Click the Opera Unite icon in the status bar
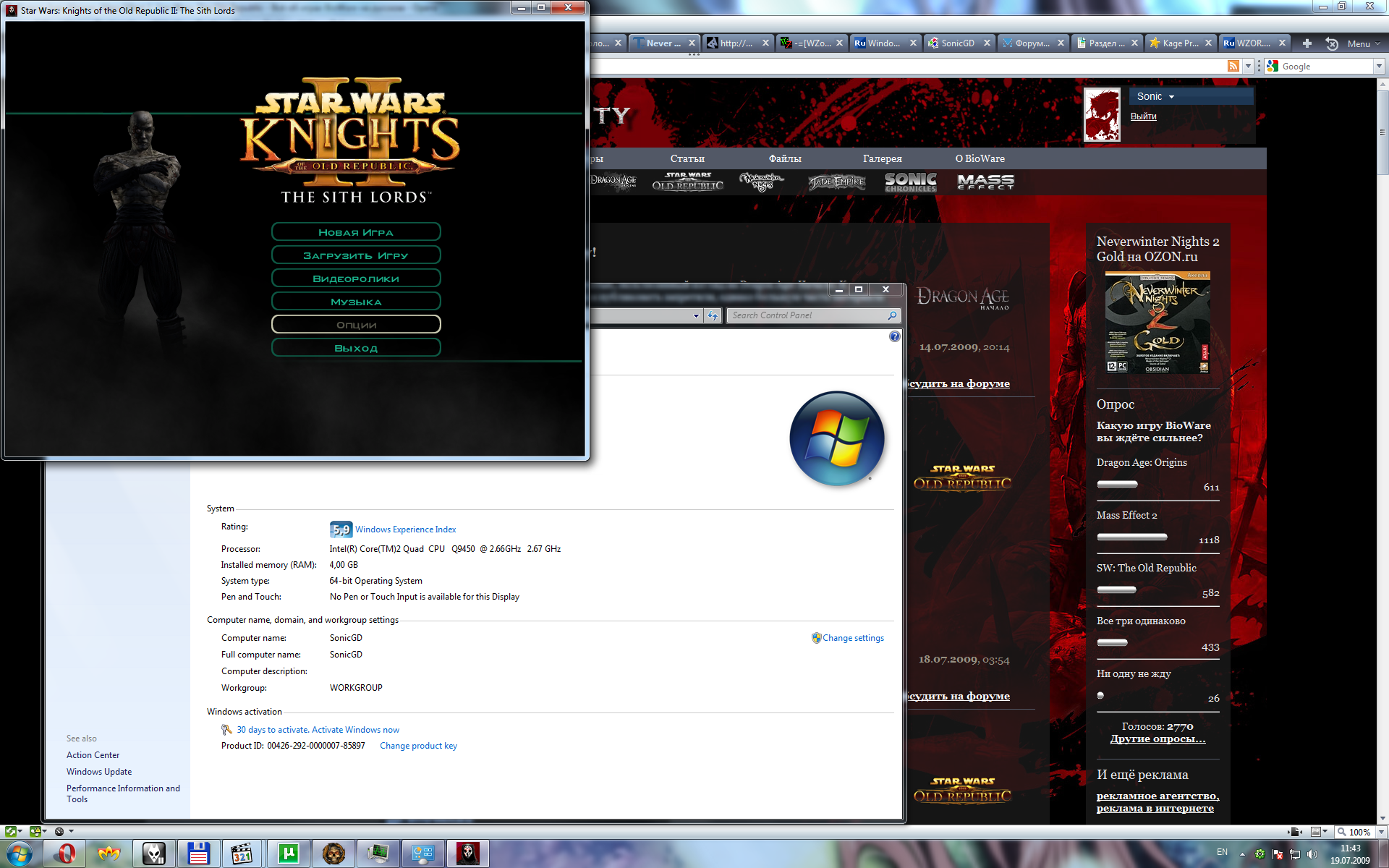This screenshot has width=1389, height=868. click(x=35, y=832)
